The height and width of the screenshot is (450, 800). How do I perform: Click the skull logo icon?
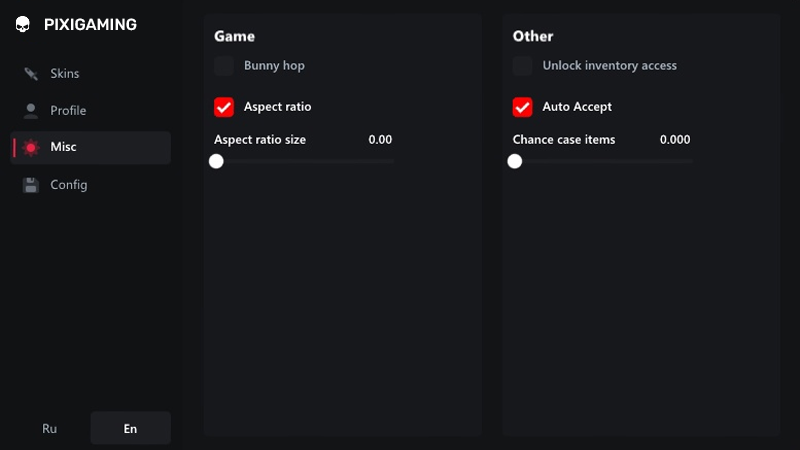22,24
